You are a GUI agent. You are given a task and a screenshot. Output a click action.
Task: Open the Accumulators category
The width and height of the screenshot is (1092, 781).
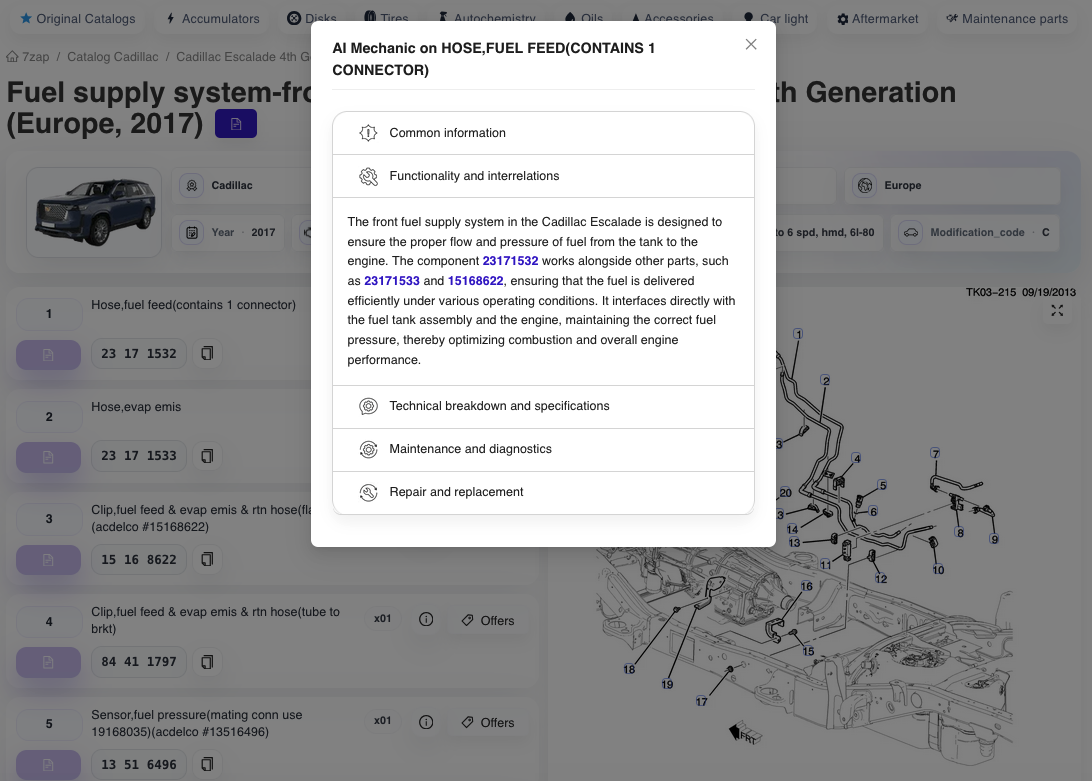click(x=212, y=19)
